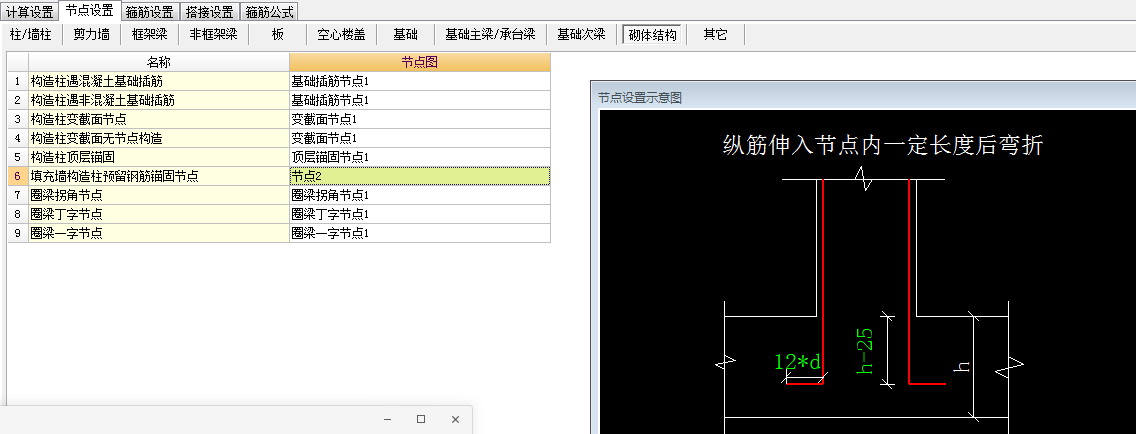Image resolution: width=1136 pixels, height=434 pixels.
Task: Select the 剪力墙 category
Action: 91,34
